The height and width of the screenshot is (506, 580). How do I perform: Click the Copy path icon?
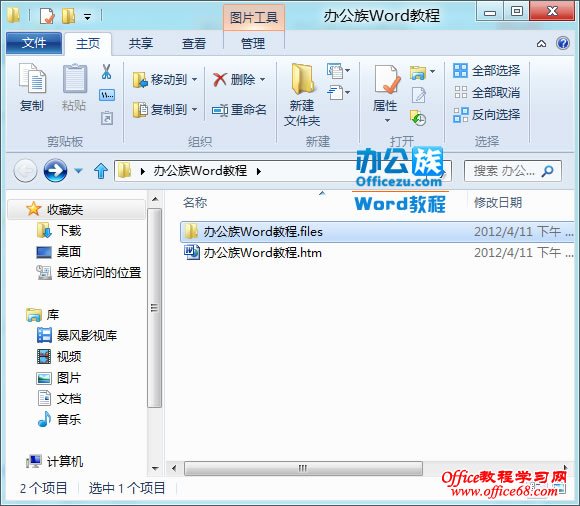pyautogui.click(x=107, y=95)
